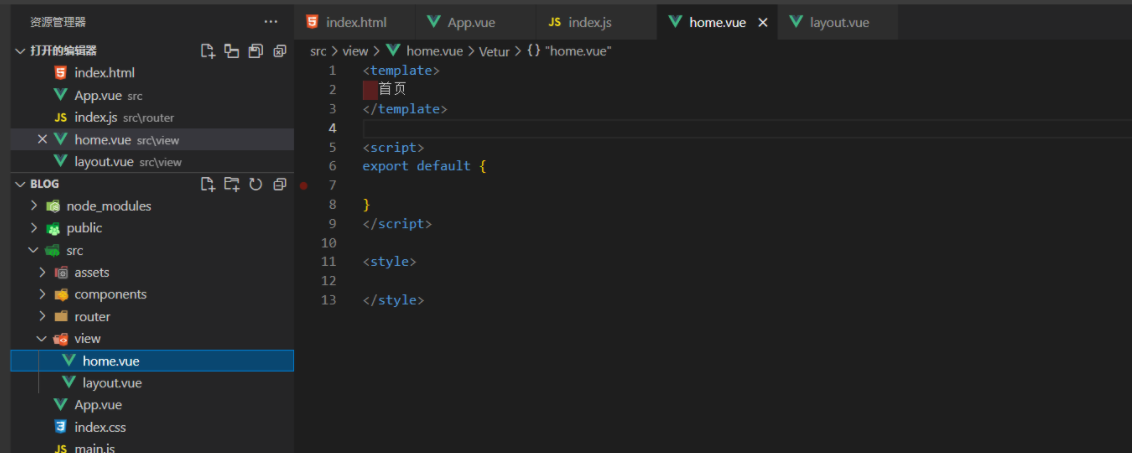Click the view folder icon
The height and width of the screenshot is (453, 1138).
(x=61, y=339)
